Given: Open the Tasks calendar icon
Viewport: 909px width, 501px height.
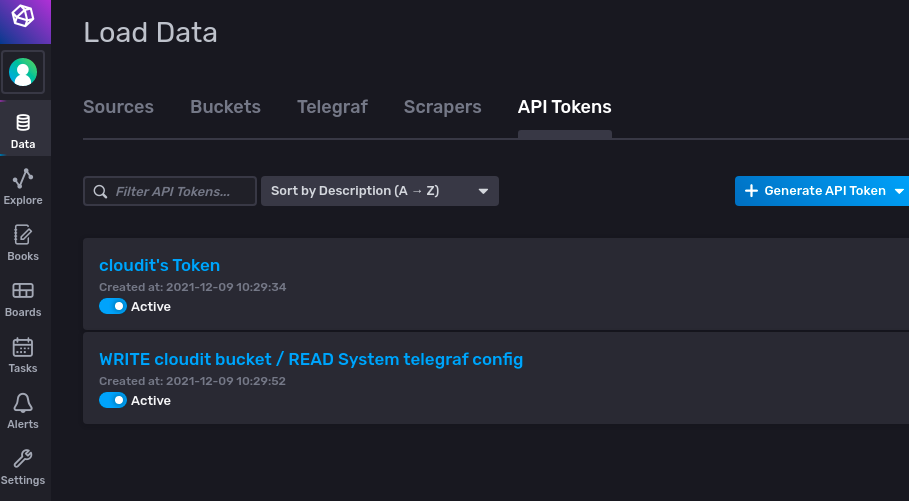Looking at the screenshot, I should 23,347.
